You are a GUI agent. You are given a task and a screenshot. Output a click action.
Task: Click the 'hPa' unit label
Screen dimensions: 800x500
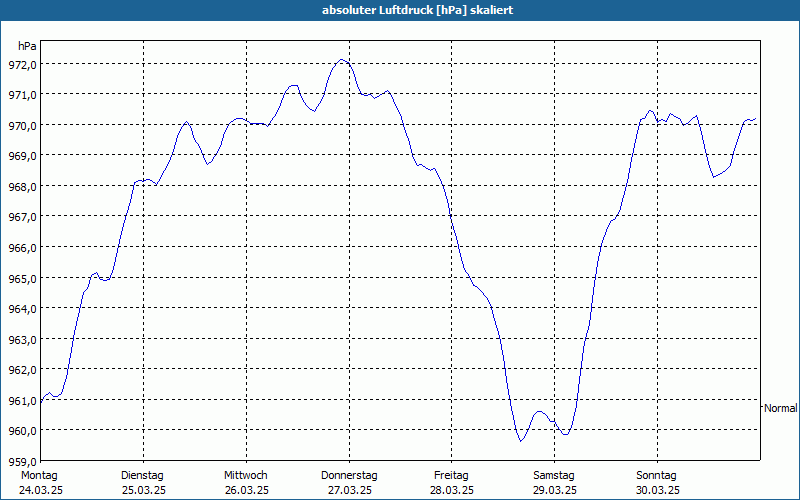(x=27, y=46)
